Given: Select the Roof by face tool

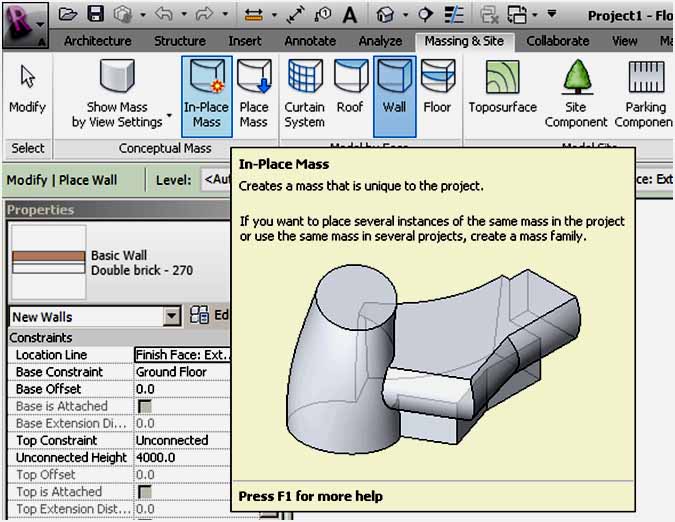Looking at the screenshot, I should click(350, 87).
